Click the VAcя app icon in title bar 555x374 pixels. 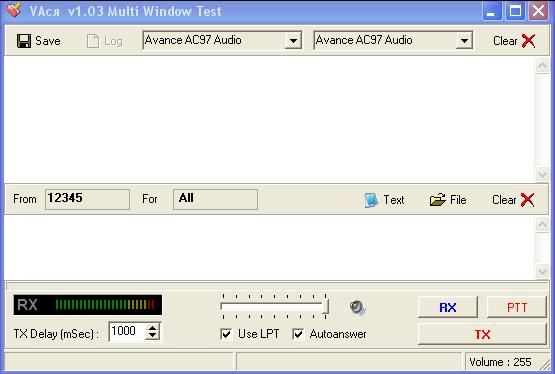coord(14,10)
